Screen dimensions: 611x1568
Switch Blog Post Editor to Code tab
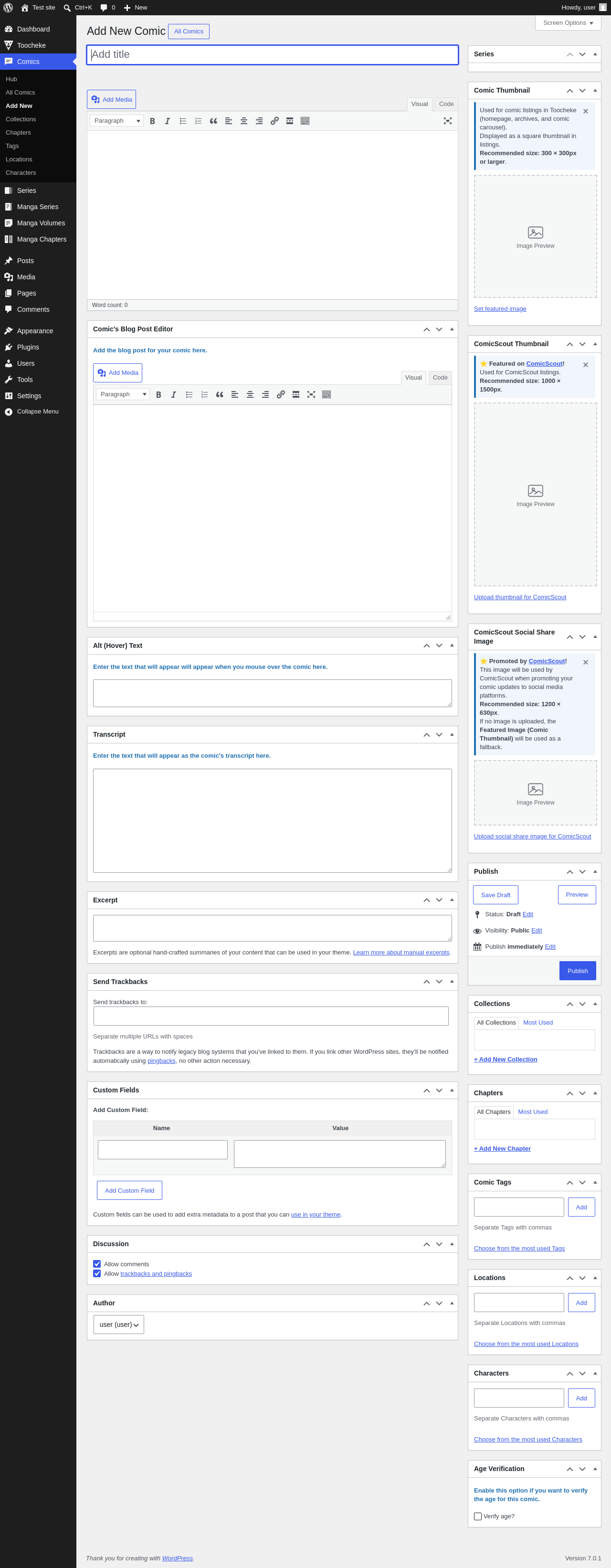coord(440,377)
